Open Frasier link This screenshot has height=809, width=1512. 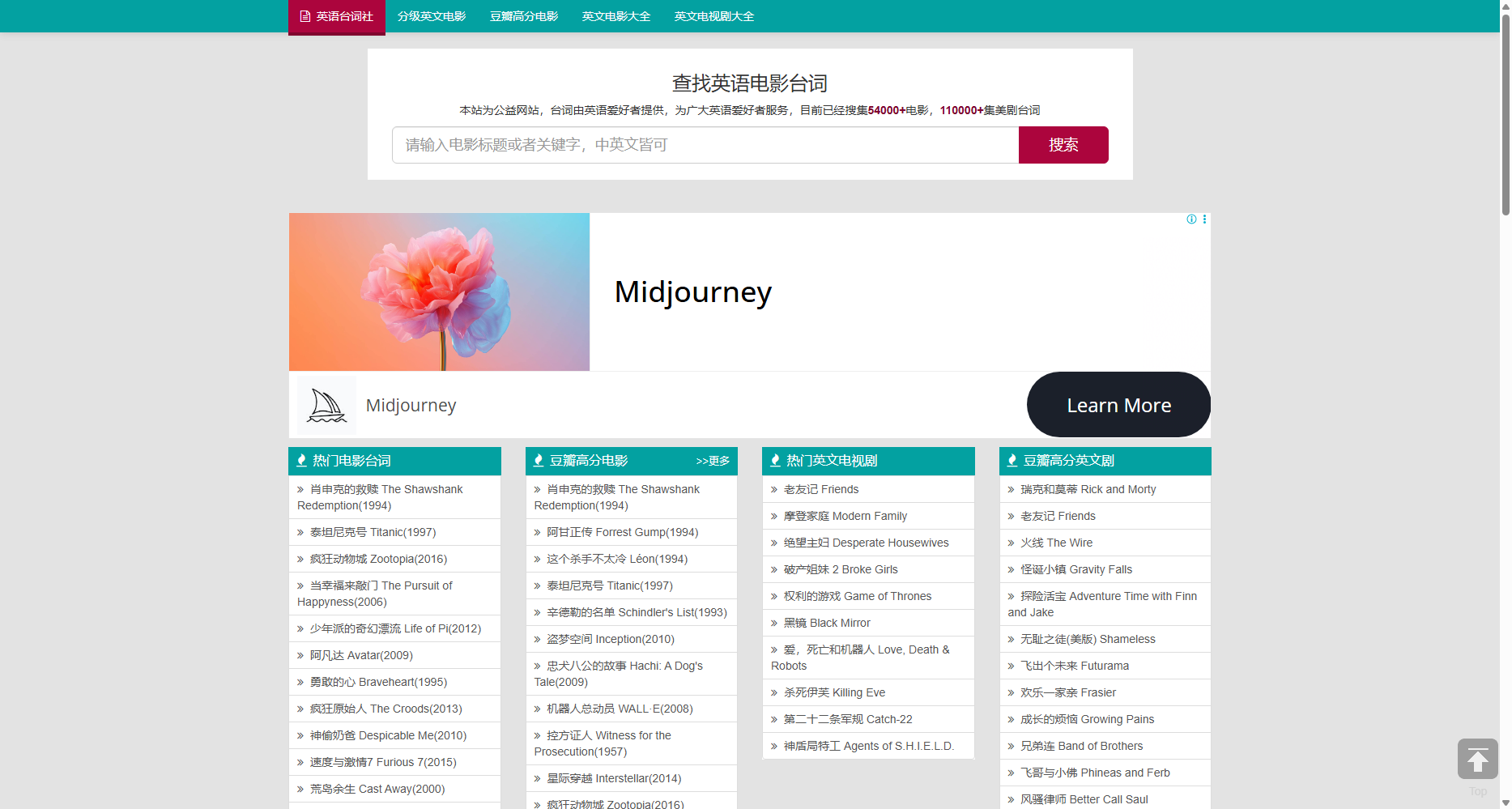[x=1068, y=692]
